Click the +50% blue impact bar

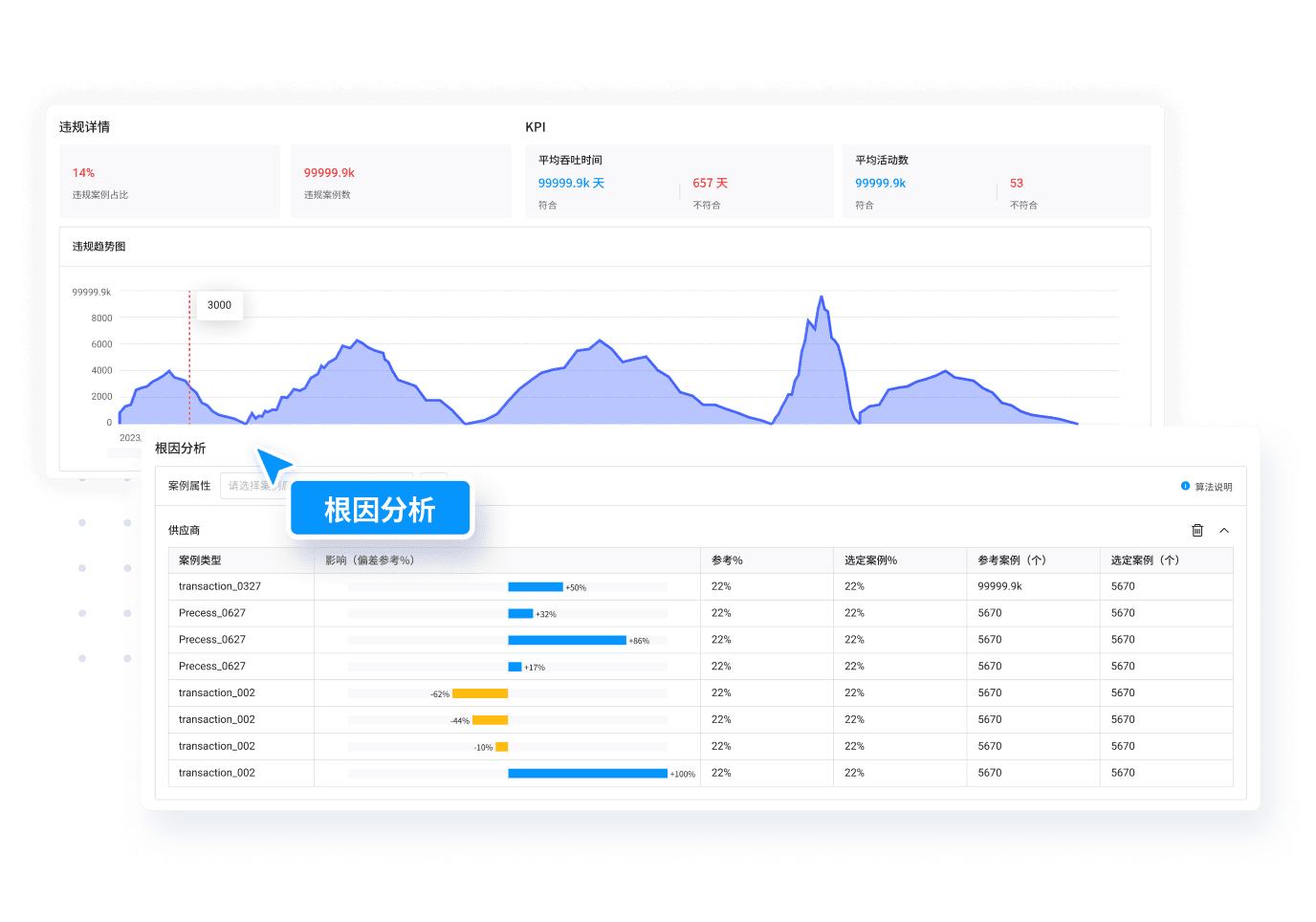[x=536, y=586]
